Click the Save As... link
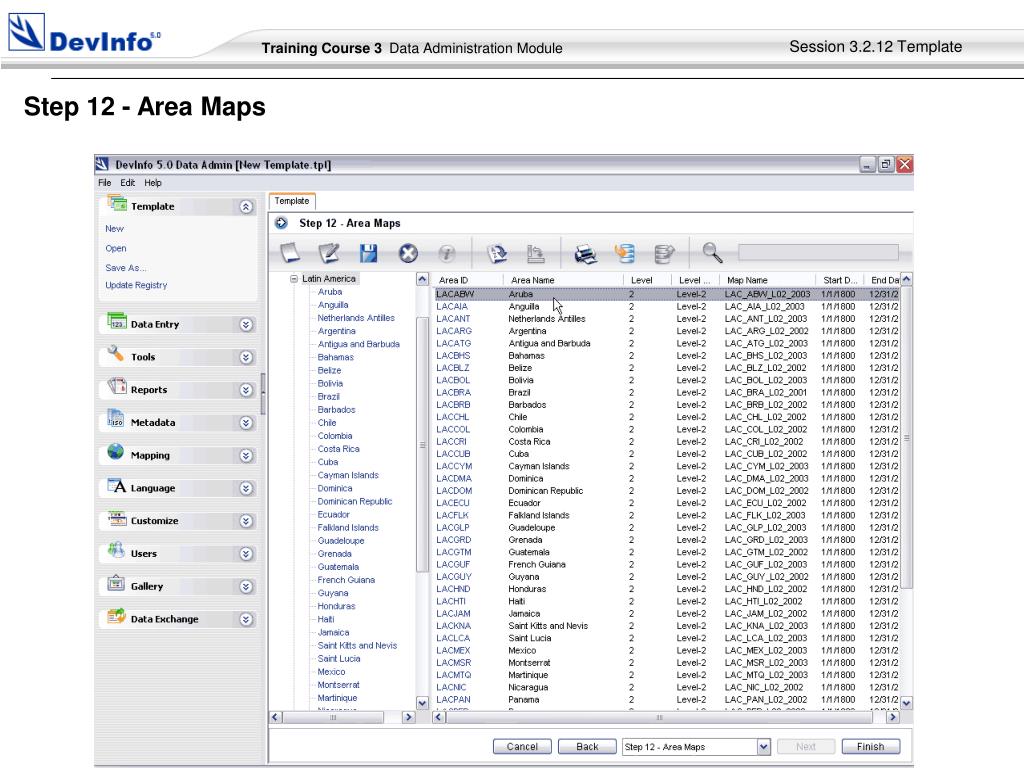This screenshot has height=768, width=1024. [x=126, y=268]
